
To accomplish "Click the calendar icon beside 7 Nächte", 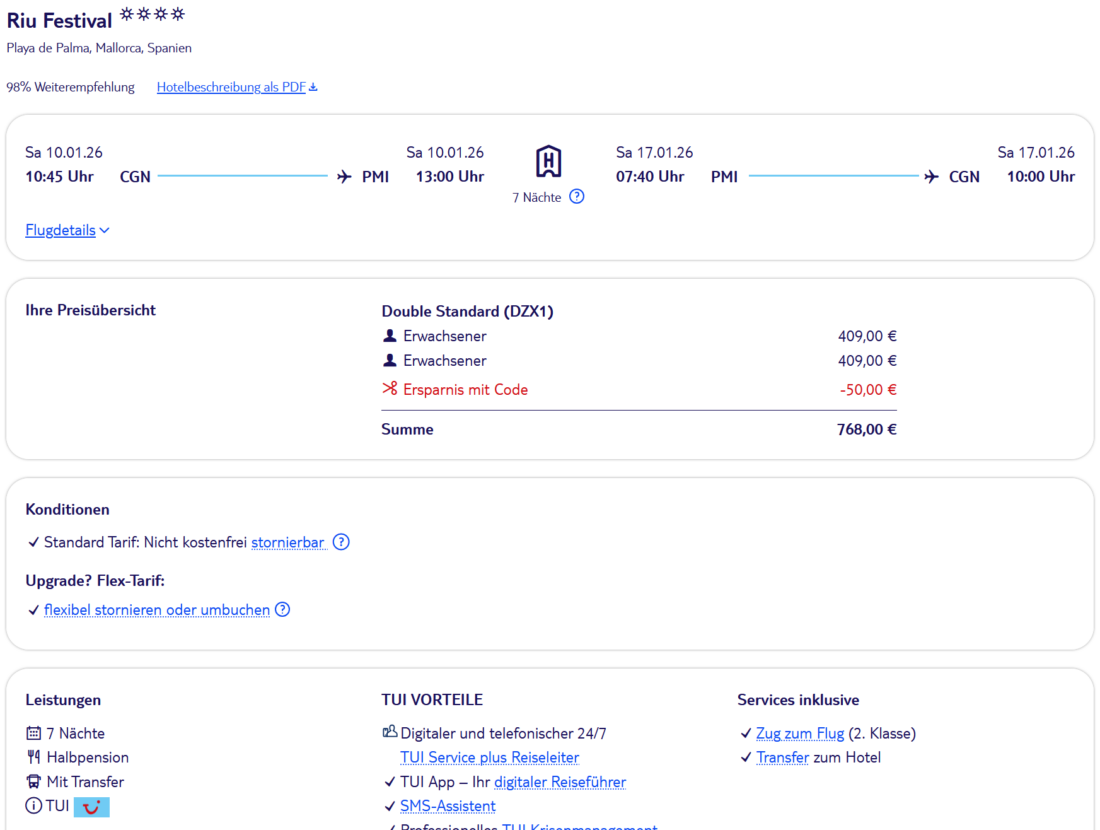I will [34, 733].
